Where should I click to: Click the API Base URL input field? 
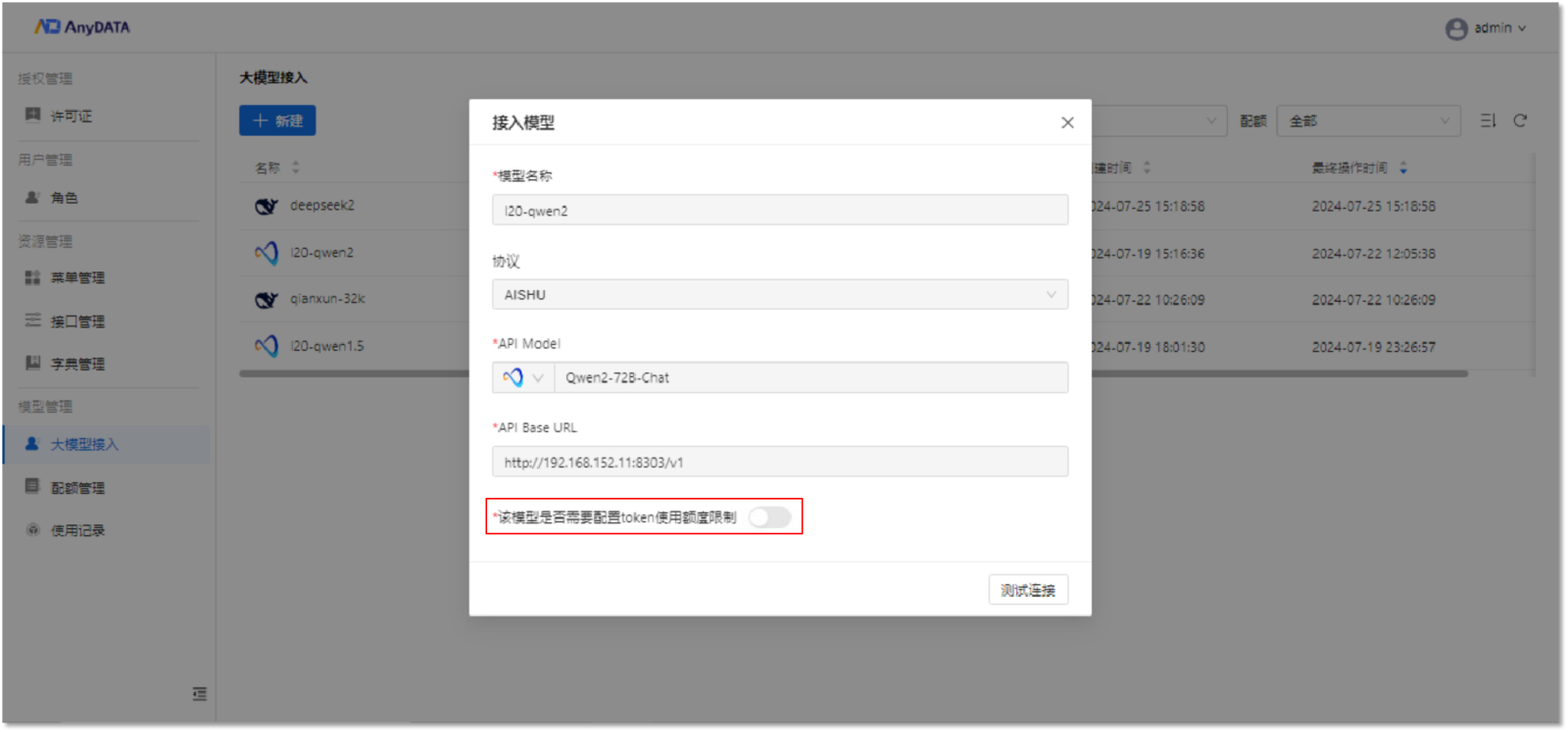click(779, 462)
